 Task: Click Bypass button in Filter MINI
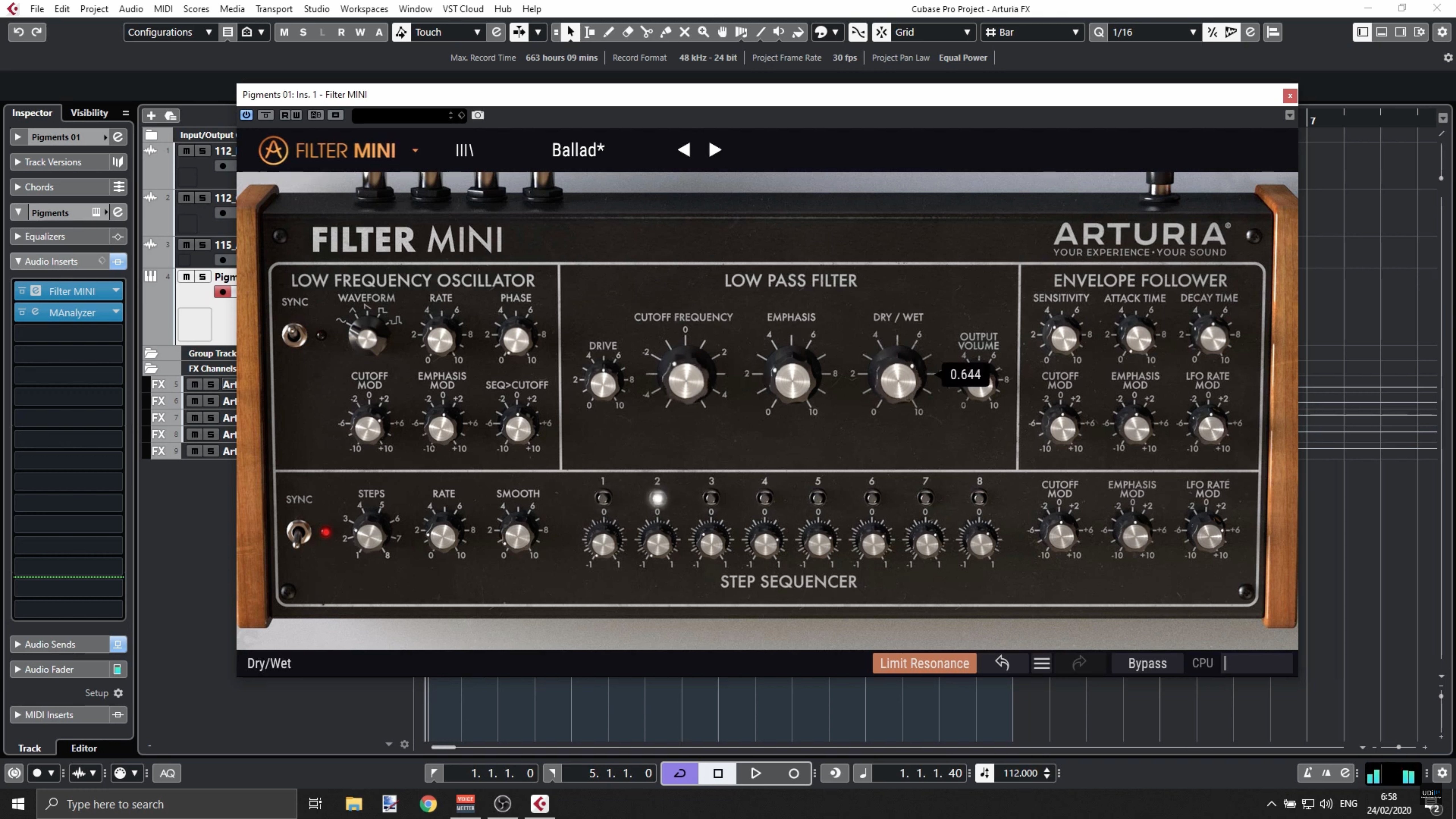tap(1147, 663)
